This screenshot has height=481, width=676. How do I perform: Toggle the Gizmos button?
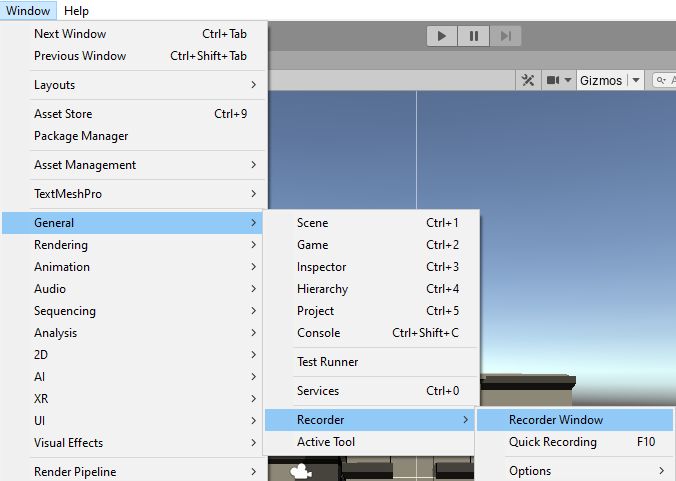[x=600, y=80]
